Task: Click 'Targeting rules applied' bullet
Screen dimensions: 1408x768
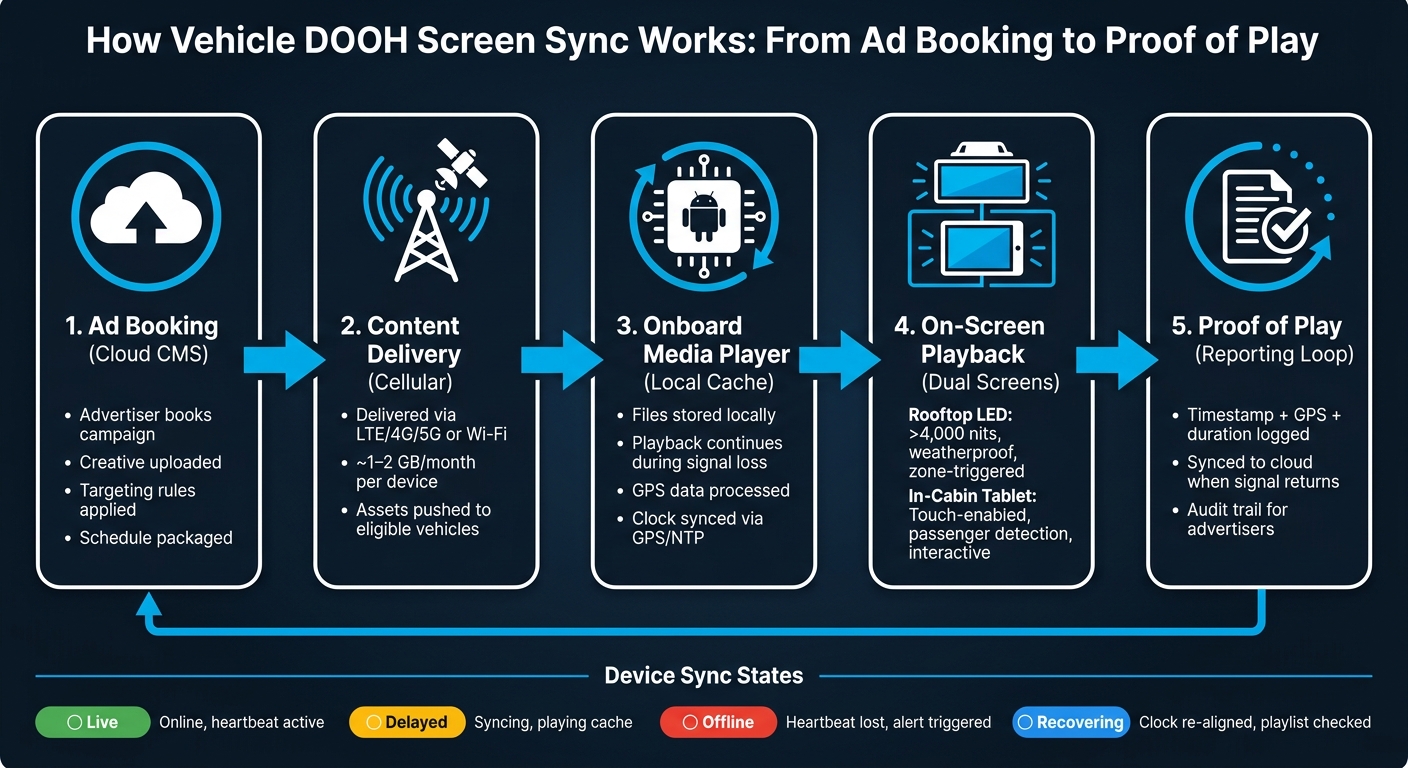Action: coord(138,500)
